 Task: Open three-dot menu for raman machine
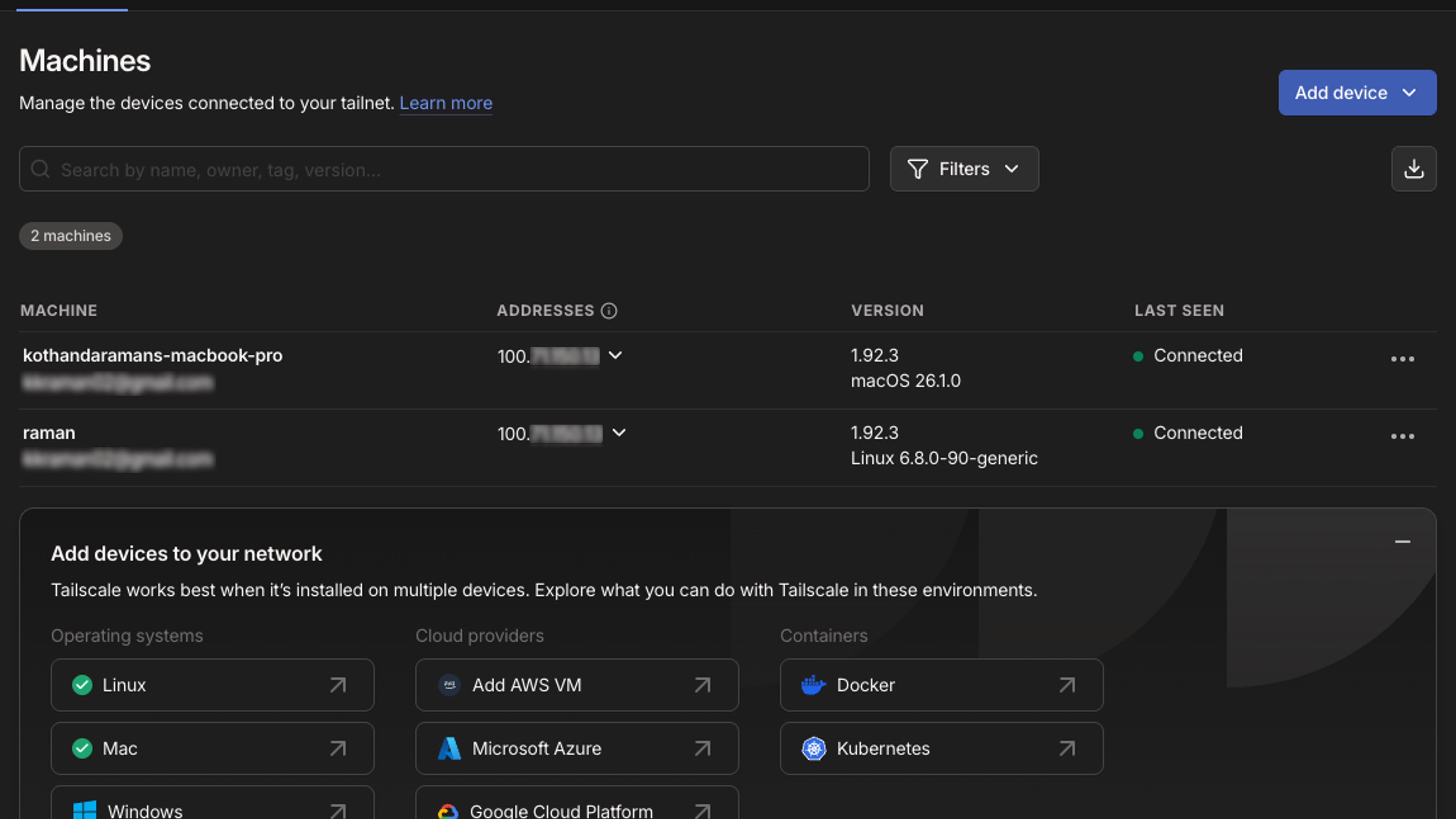pyautogui.click(x=1402, y=436)
